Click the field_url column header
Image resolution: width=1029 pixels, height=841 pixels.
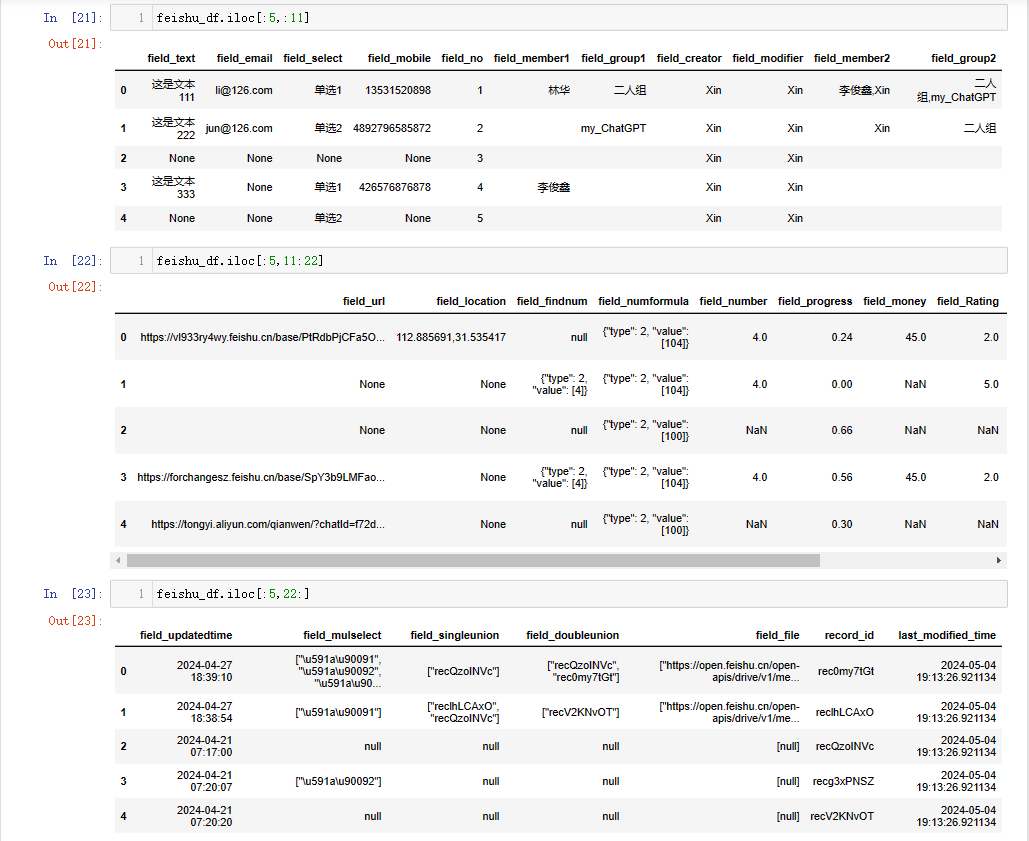[364, 300]
